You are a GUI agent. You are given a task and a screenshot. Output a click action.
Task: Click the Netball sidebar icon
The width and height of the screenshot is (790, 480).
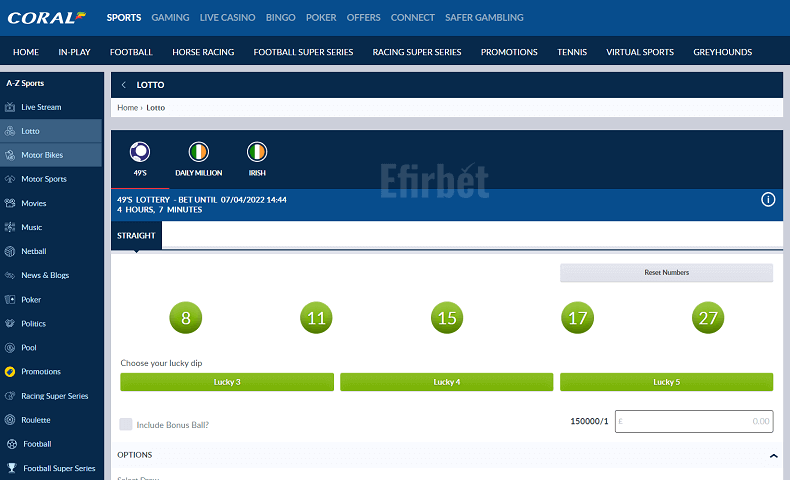coord(10,251)
